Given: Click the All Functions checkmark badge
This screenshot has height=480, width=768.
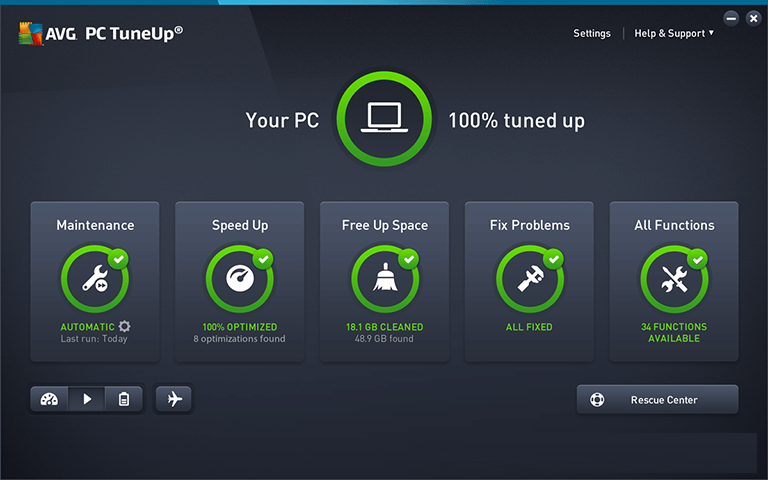Looking at the screenshot, I should (698, 259).
